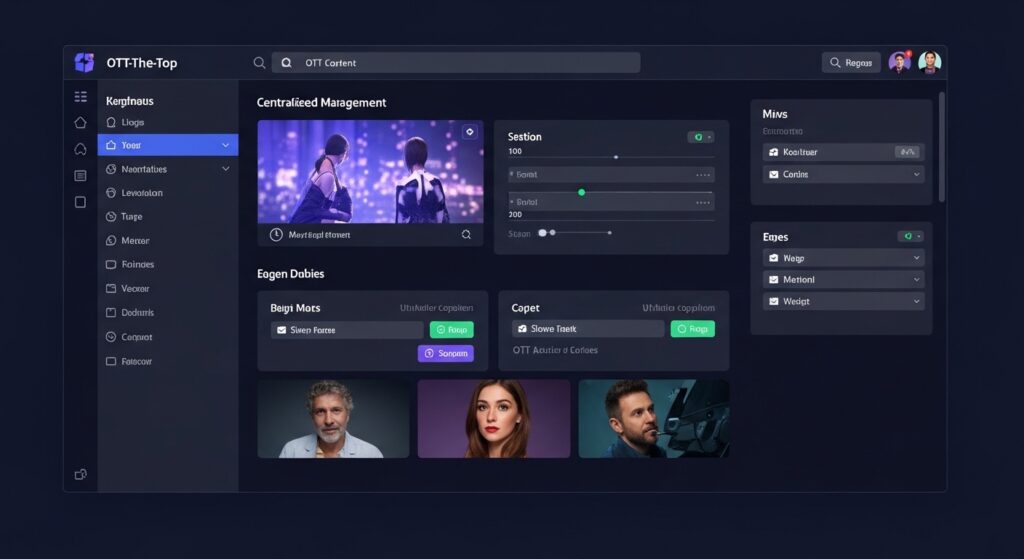The width and height of the screenshot is (1024, 559).
Task: Click the home icon in left rail
Action: [x=81, y=122]
